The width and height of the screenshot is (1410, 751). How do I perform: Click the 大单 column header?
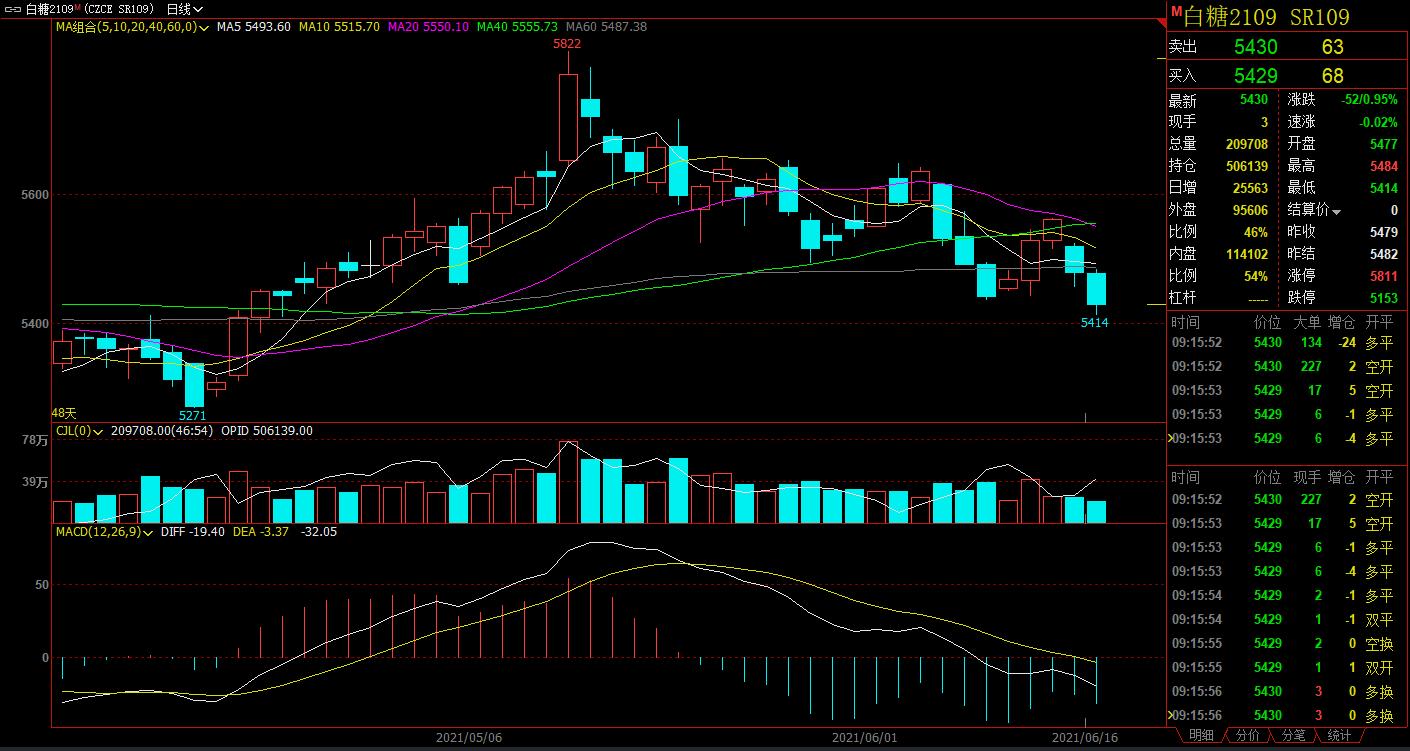click(x=1307, y=322)
